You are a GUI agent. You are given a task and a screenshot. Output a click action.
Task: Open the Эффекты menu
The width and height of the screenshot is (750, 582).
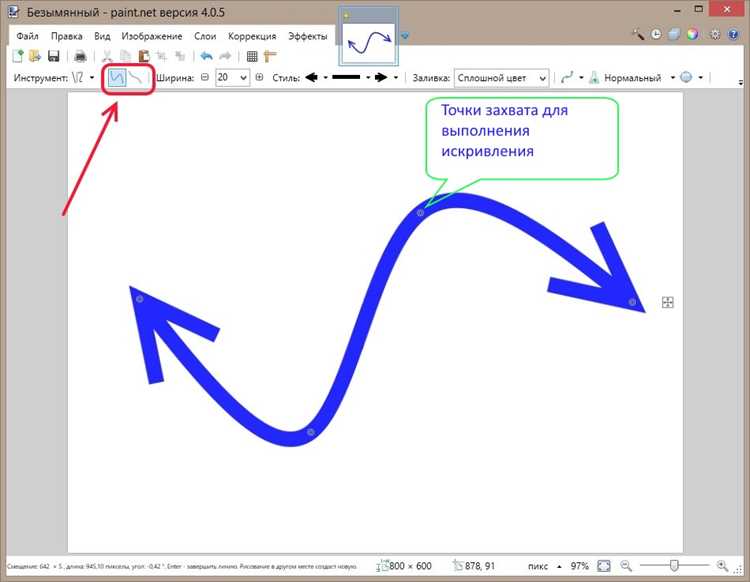(308, 36)
